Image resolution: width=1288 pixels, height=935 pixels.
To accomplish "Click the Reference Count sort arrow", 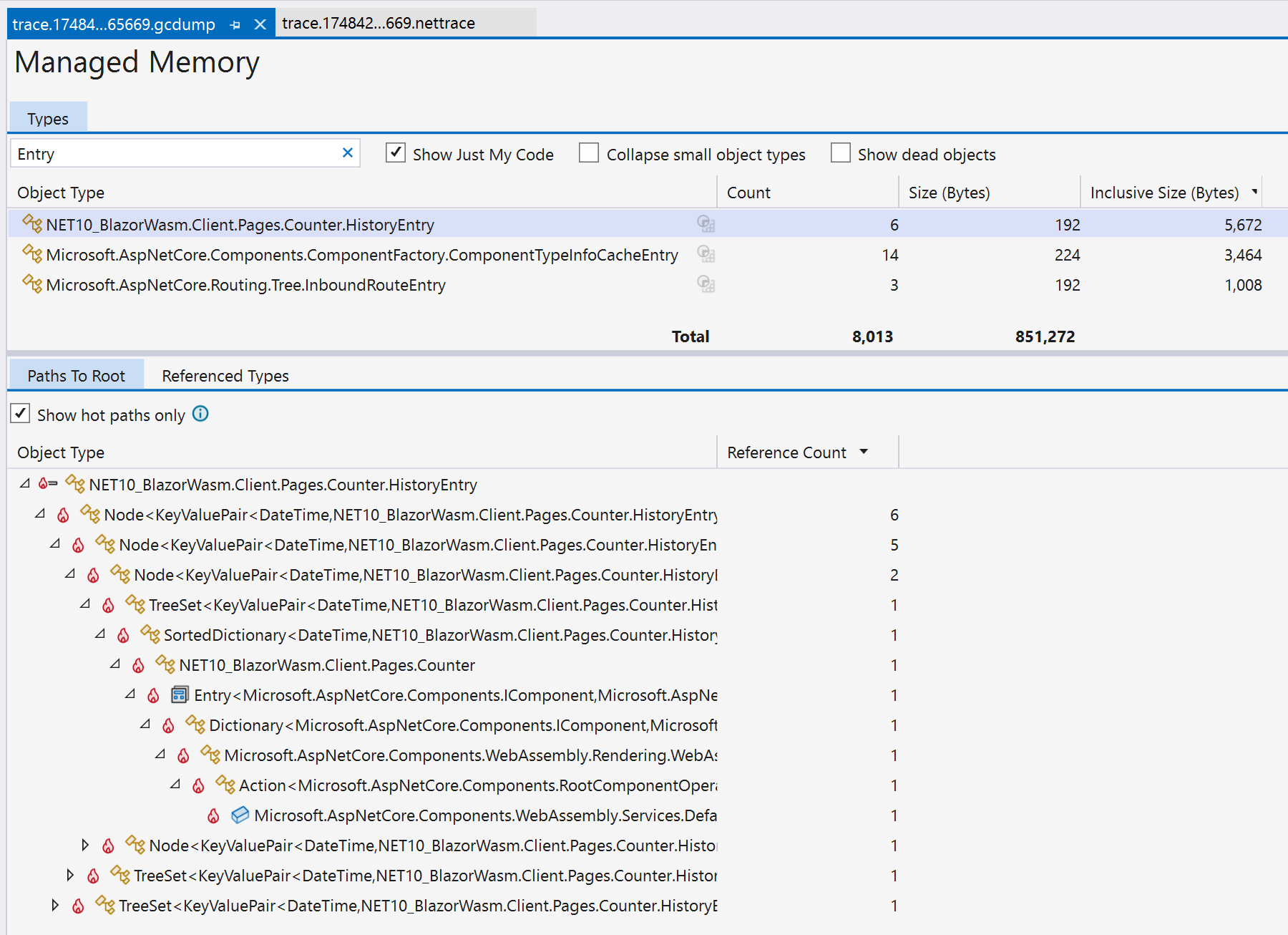I will coord(864,451).
